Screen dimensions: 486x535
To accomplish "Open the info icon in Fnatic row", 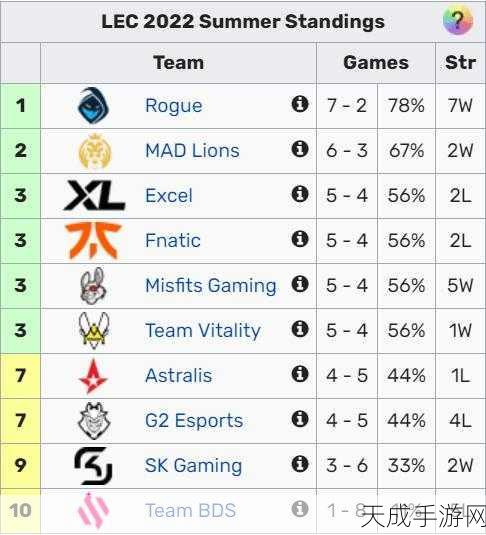I will (x=300, y=239).
